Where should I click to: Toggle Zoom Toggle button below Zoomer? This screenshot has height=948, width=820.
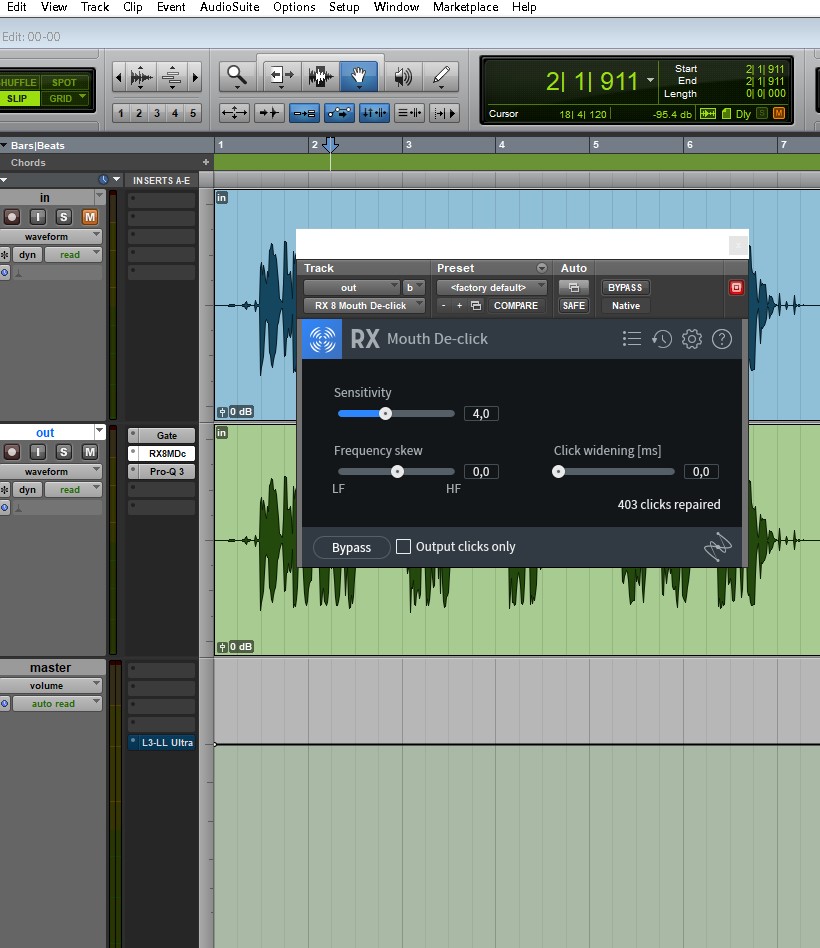[x=234, y=113]
